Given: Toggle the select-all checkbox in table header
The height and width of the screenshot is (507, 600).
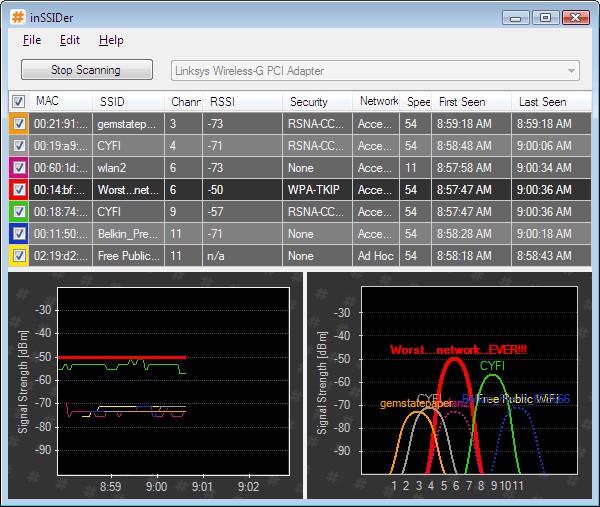Looking at the screenshot, I should click(x=18, y=101).
